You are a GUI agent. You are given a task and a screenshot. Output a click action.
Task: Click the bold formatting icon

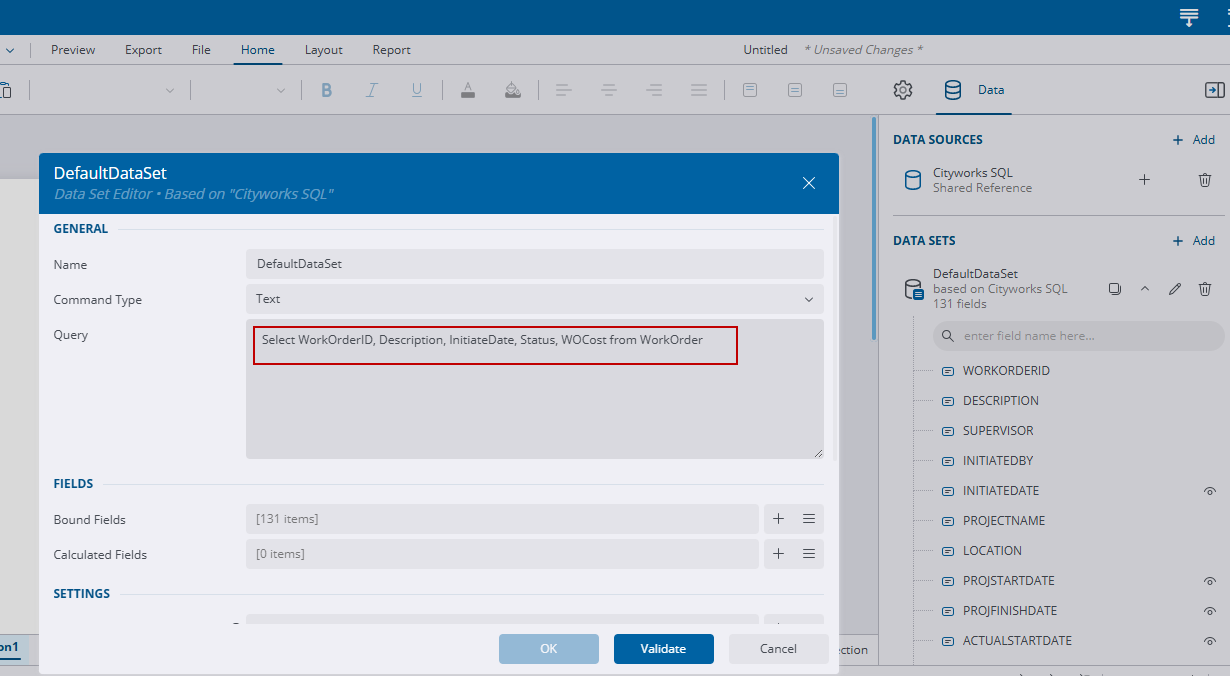tap(326, 90)
